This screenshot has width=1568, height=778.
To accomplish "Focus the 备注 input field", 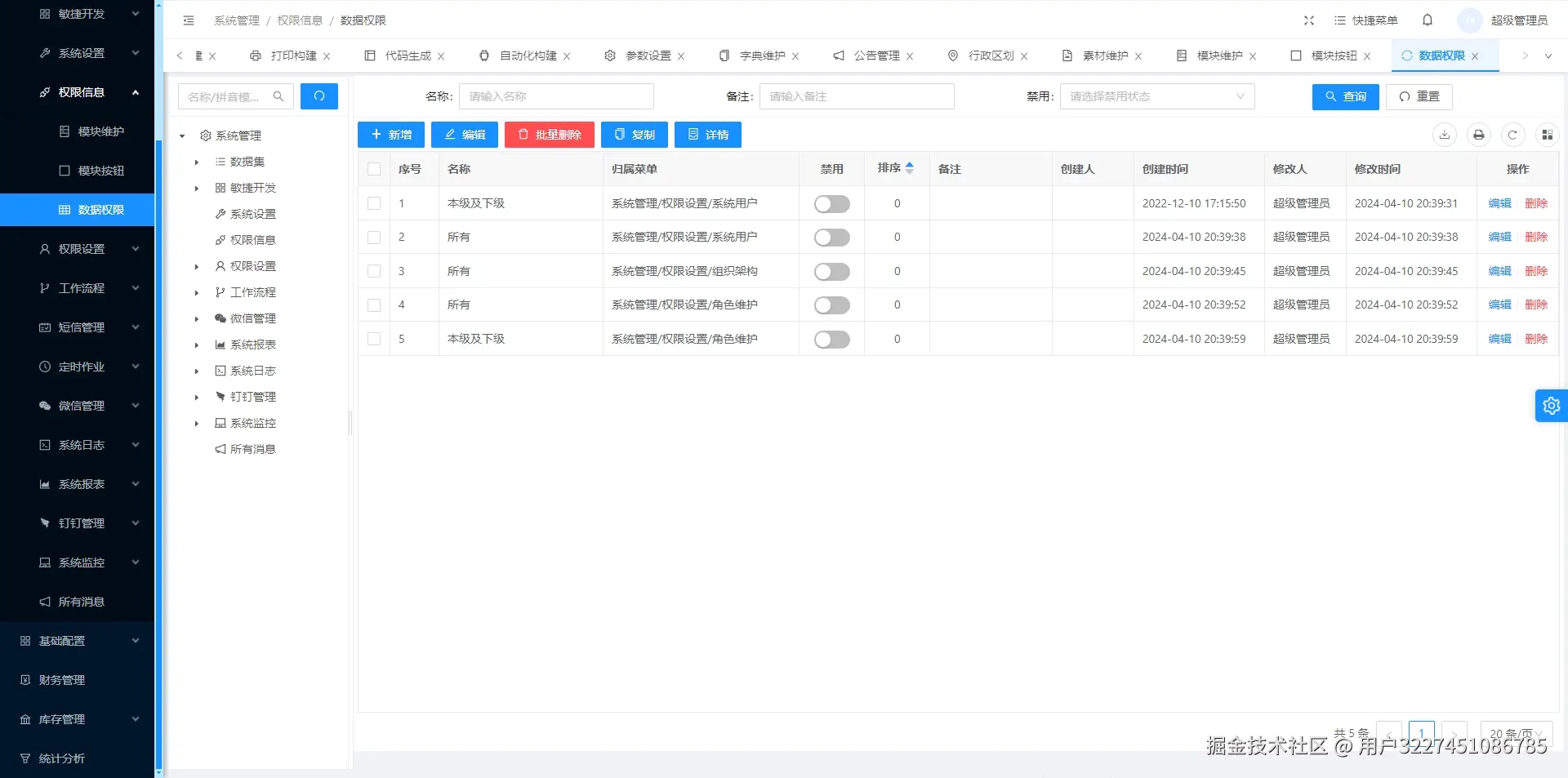I will tap(857, 96).
